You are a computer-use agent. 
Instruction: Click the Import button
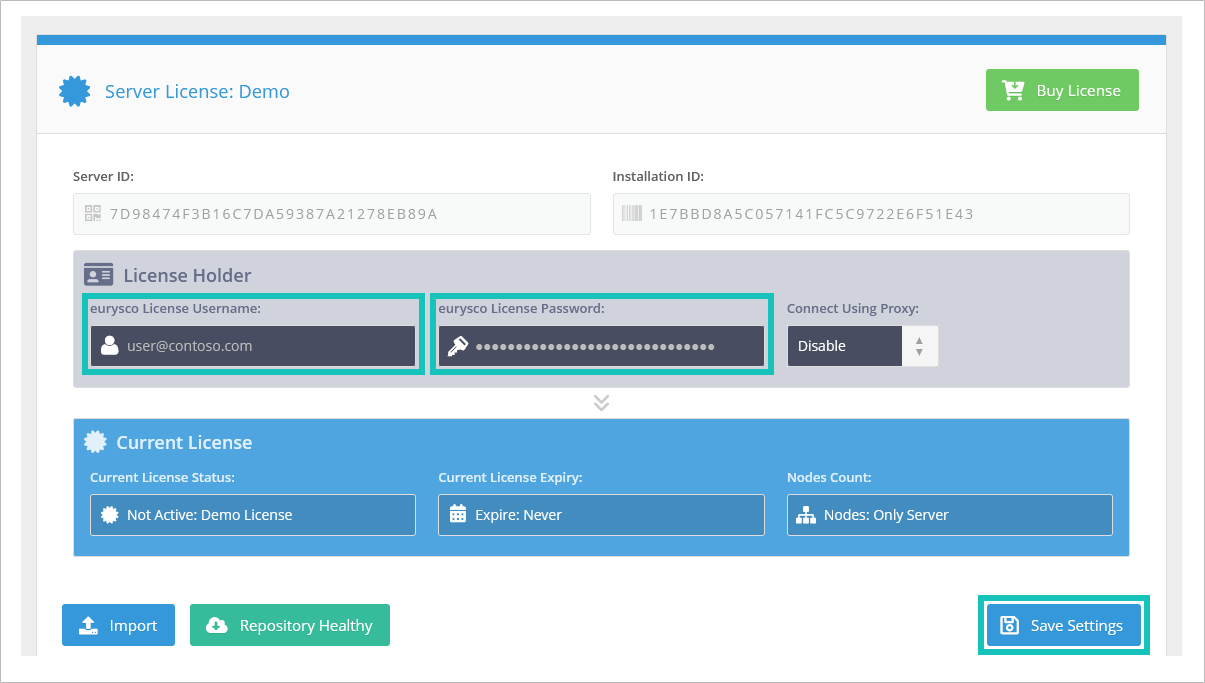[118, 625]
